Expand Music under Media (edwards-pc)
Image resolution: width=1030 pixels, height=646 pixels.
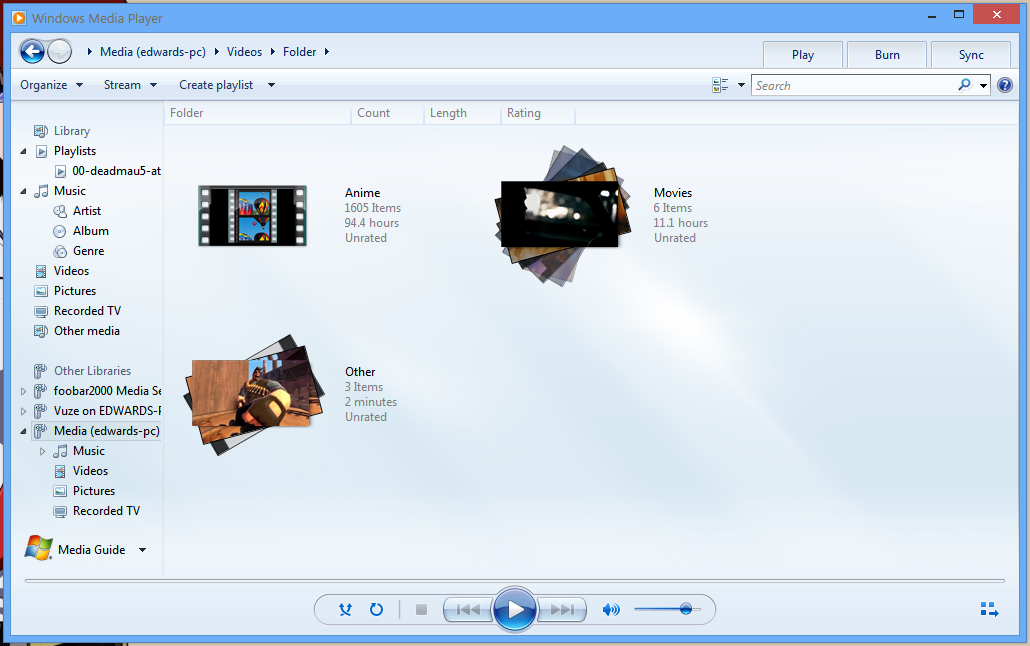[x=43, y=451]
